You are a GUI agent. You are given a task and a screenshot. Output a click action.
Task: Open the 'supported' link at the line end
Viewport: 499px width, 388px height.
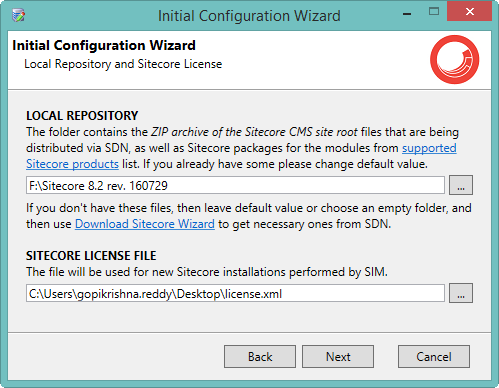429,148
